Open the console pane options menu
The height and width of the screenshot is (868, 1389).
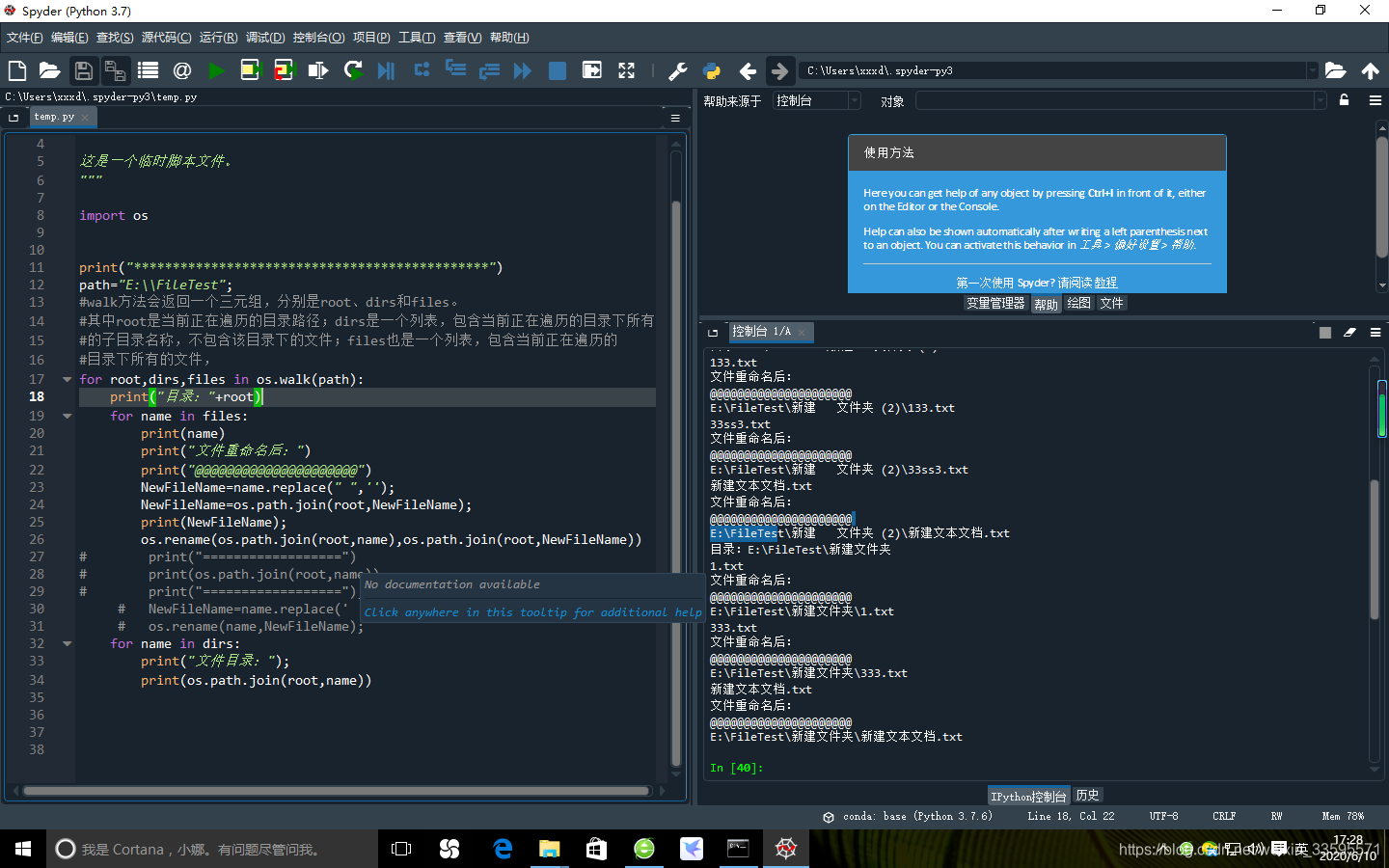click(1375, 332)
